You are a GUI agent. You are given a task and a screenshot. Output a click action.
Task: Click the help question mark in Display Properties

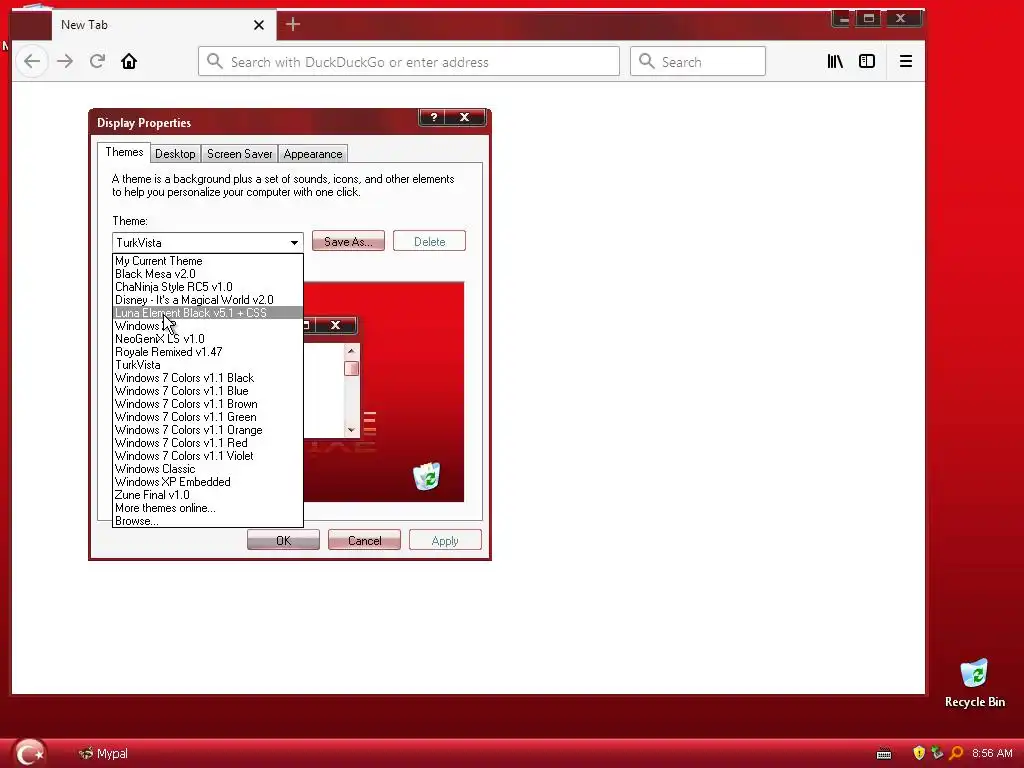(433, 117)
